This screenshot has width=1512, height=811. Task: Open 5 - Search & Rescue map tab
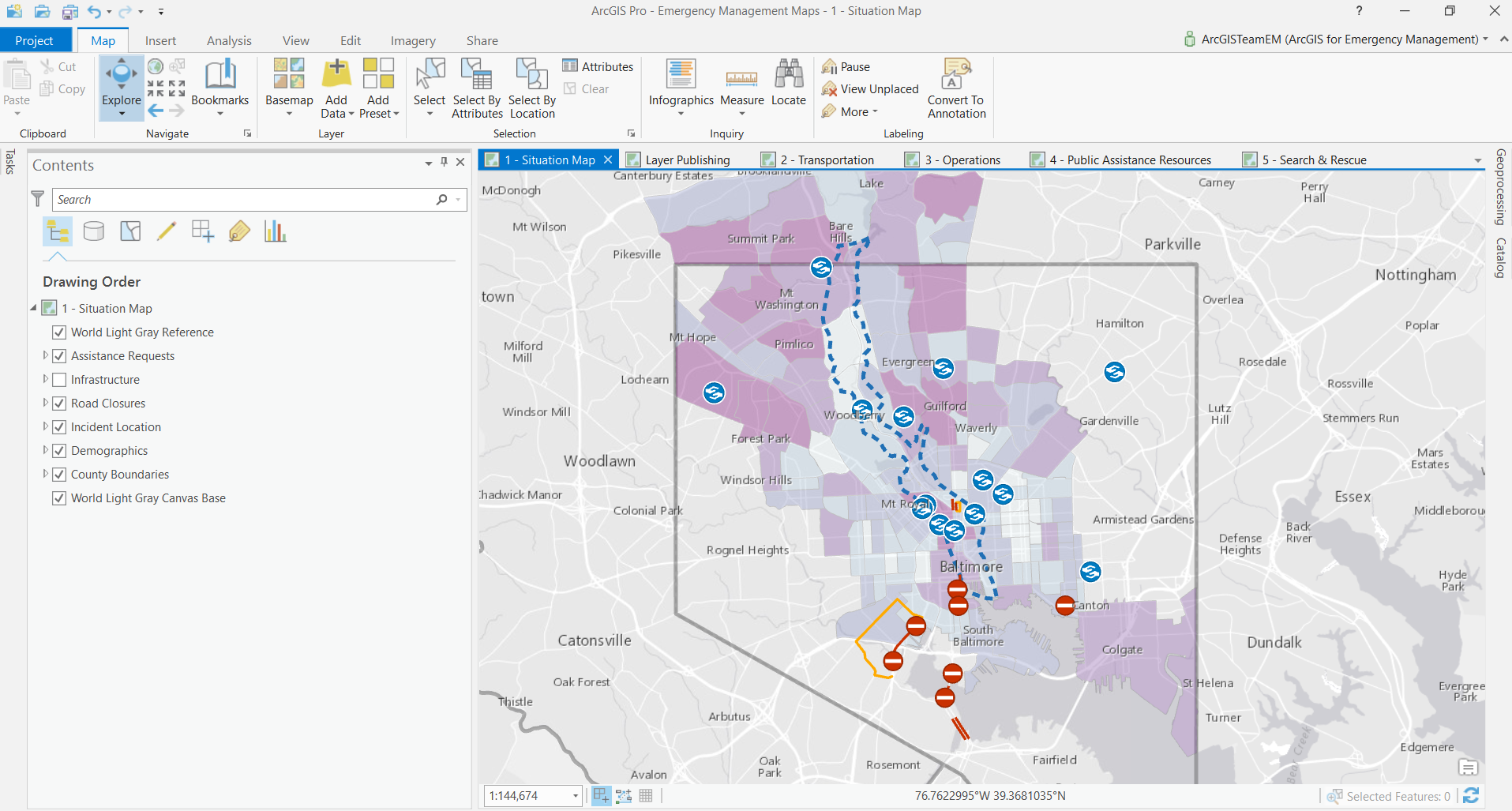tap(1304, 160)
